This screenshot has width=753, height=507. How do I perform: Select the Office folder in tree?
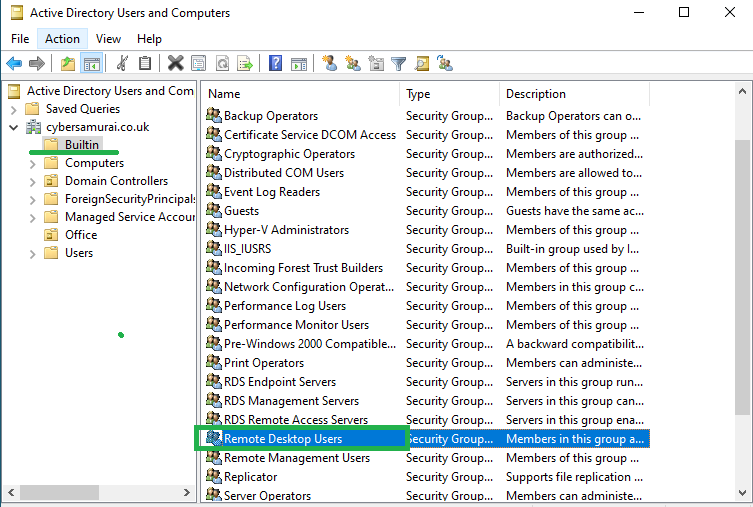point(81,235)
